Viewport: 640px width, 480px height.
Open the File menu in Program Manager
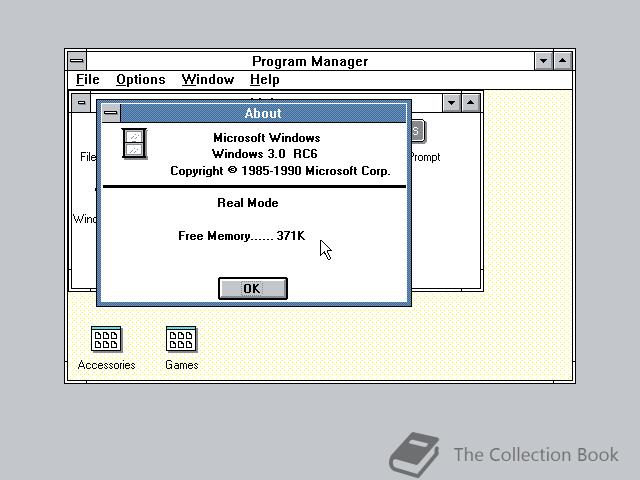click(87, 79)
